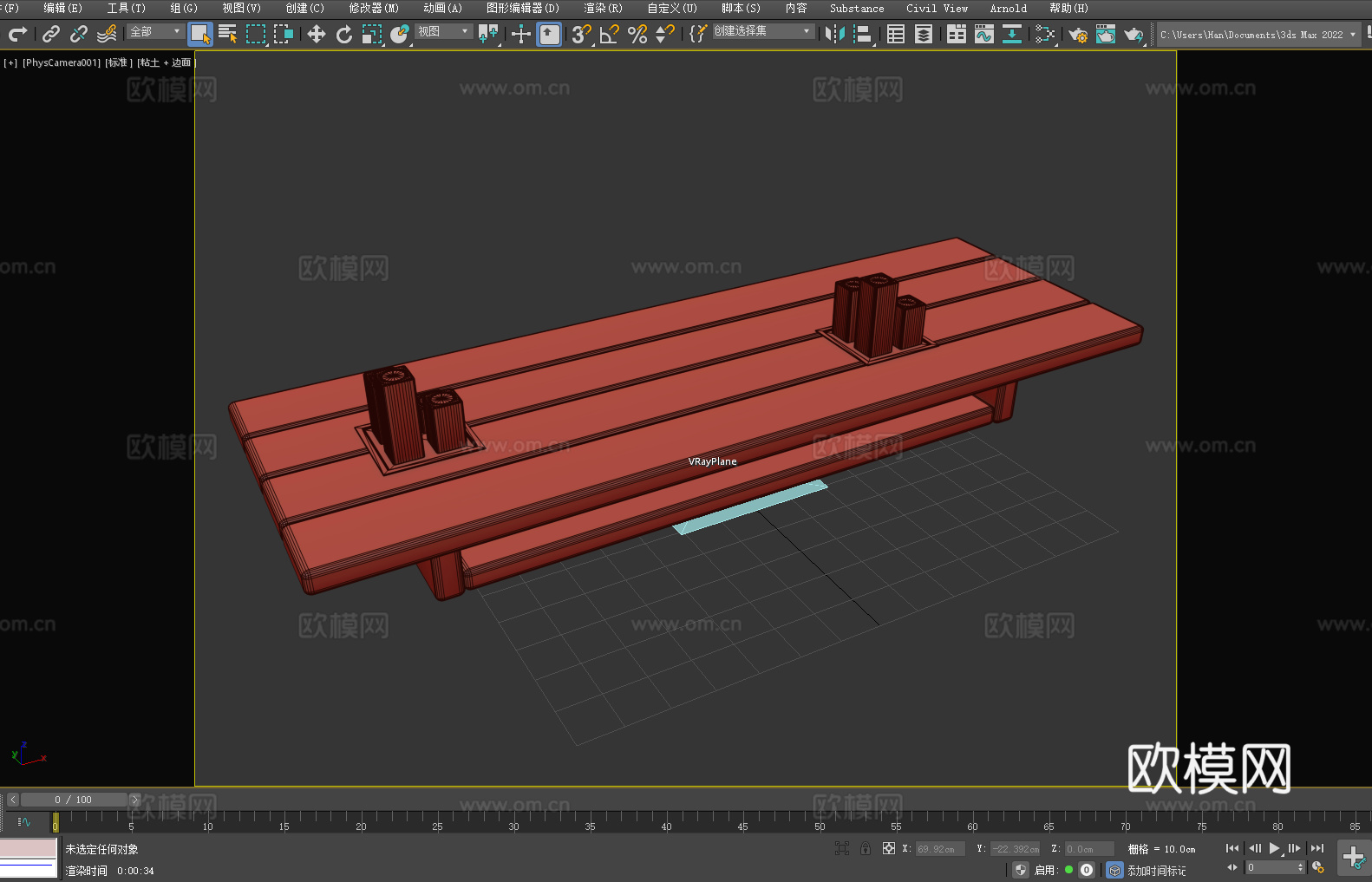Toggle Window/Crossing selection mode
This screenshot has height=882, width=1372.
tap(284, 34)
